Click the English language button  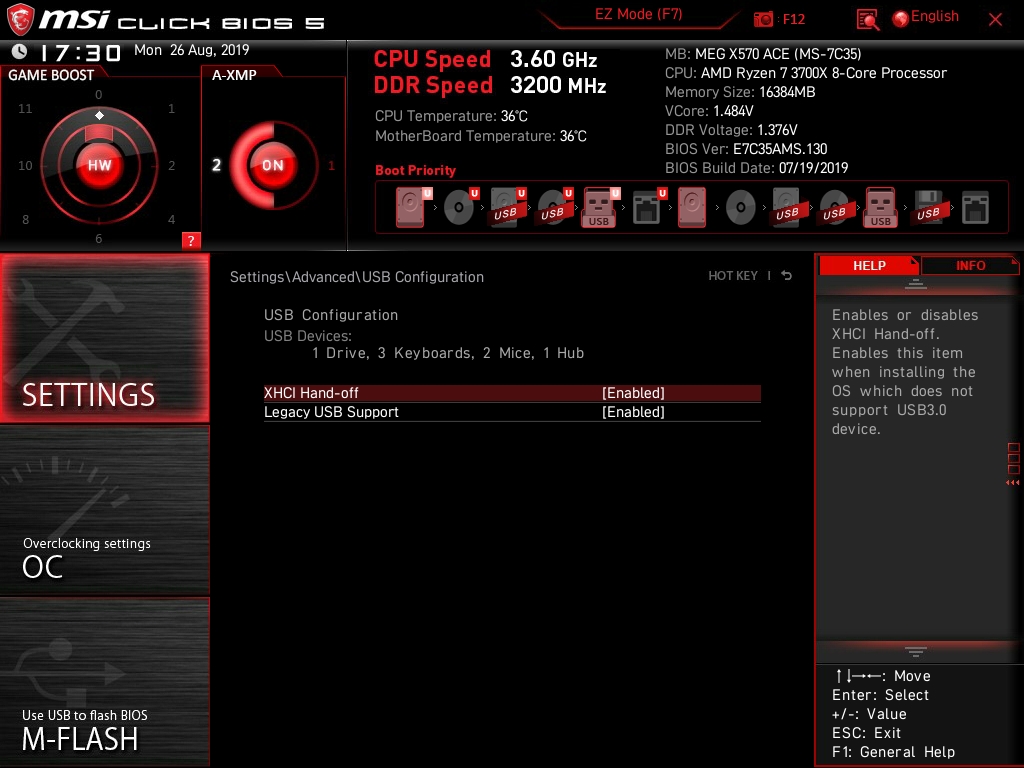[935, 16]
